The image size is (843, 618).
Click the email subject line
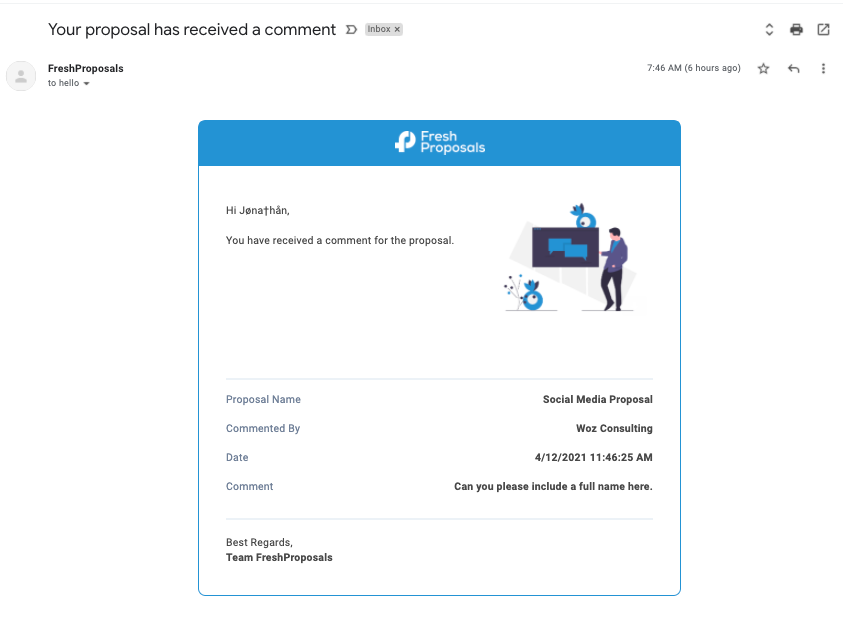click(x=192, y=30)
